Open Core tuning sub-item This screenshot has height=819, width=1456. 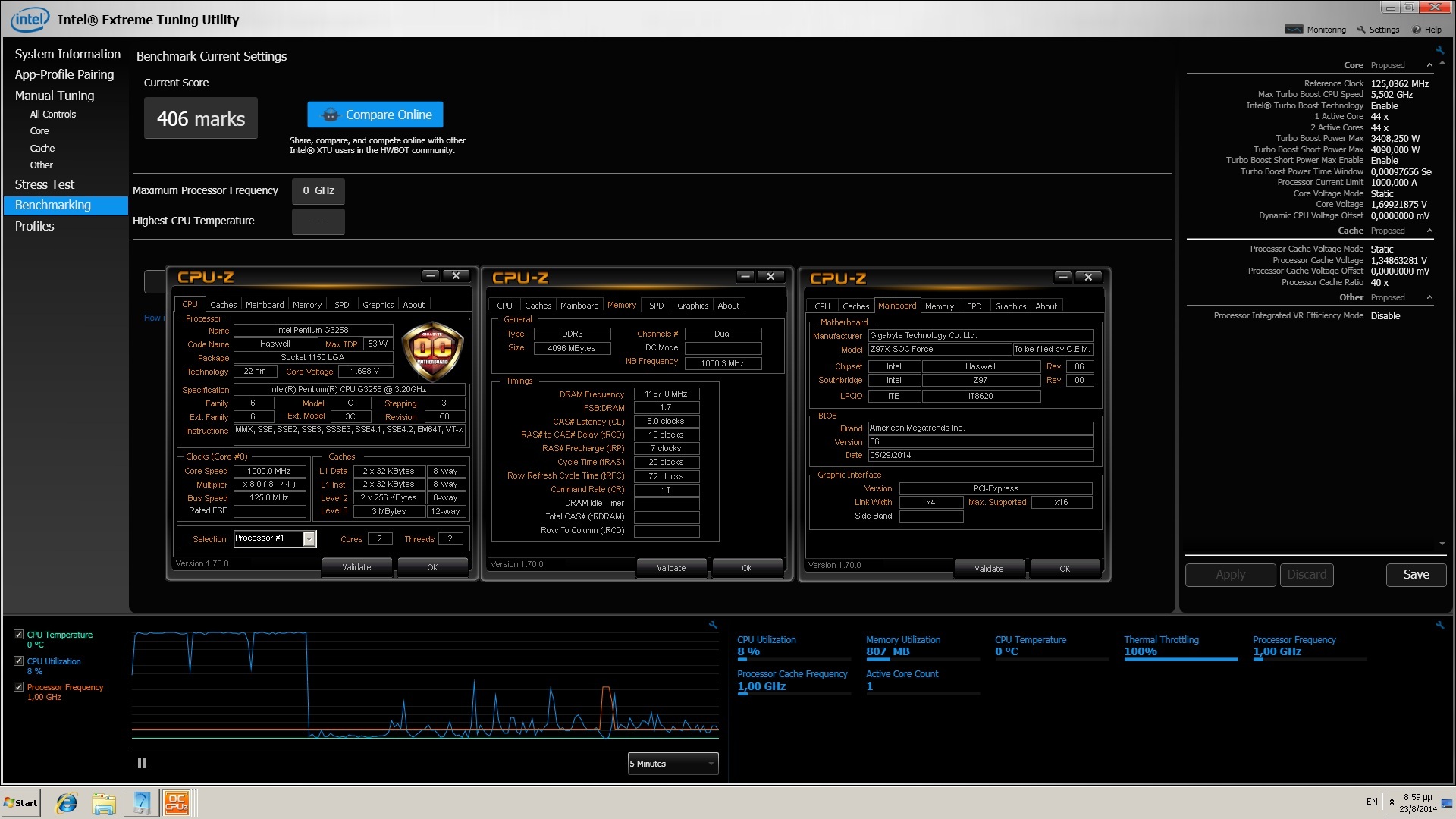(x=39, y=131)
